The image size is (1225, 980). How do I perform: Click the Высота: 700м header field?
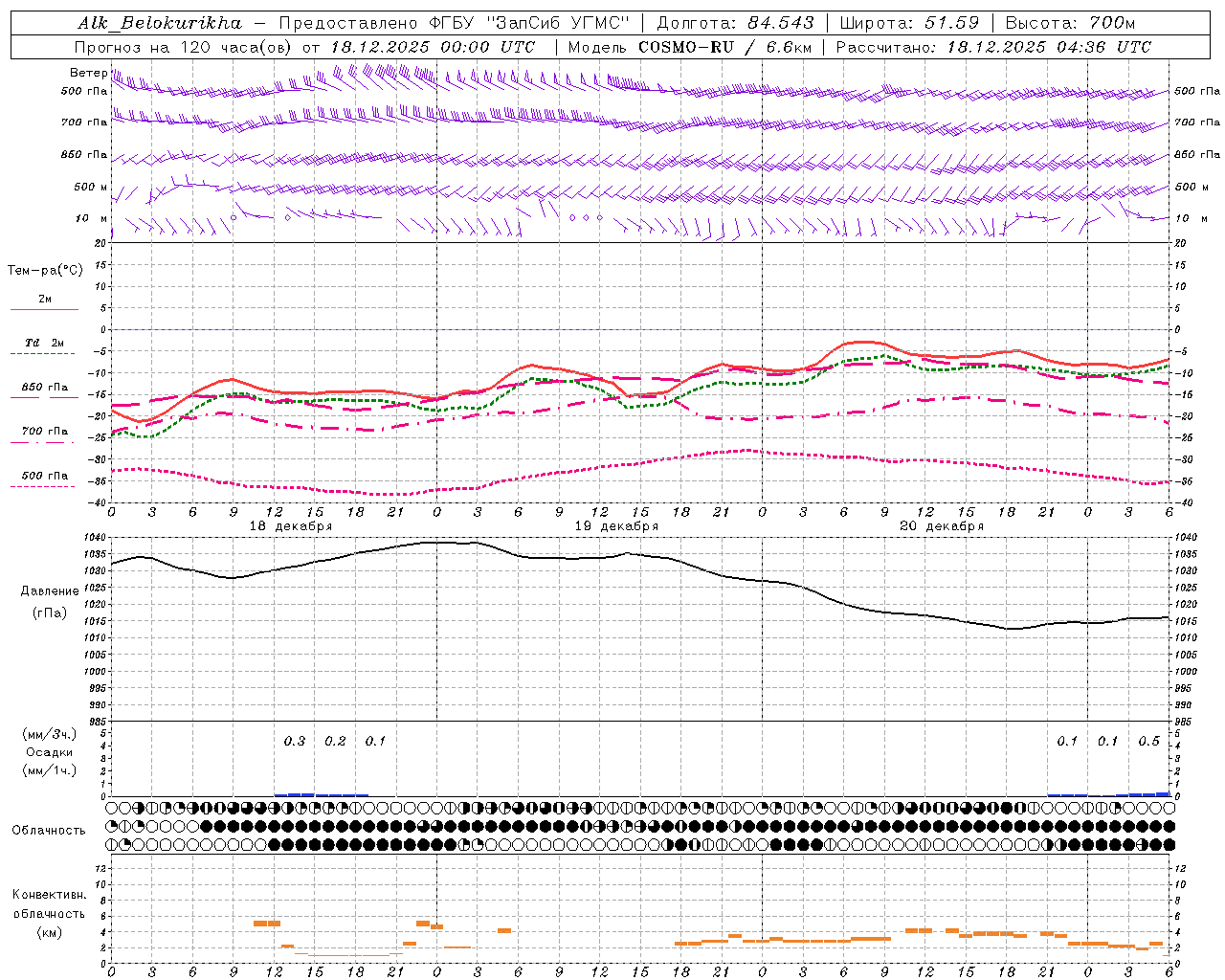(x=1070, y=23)
